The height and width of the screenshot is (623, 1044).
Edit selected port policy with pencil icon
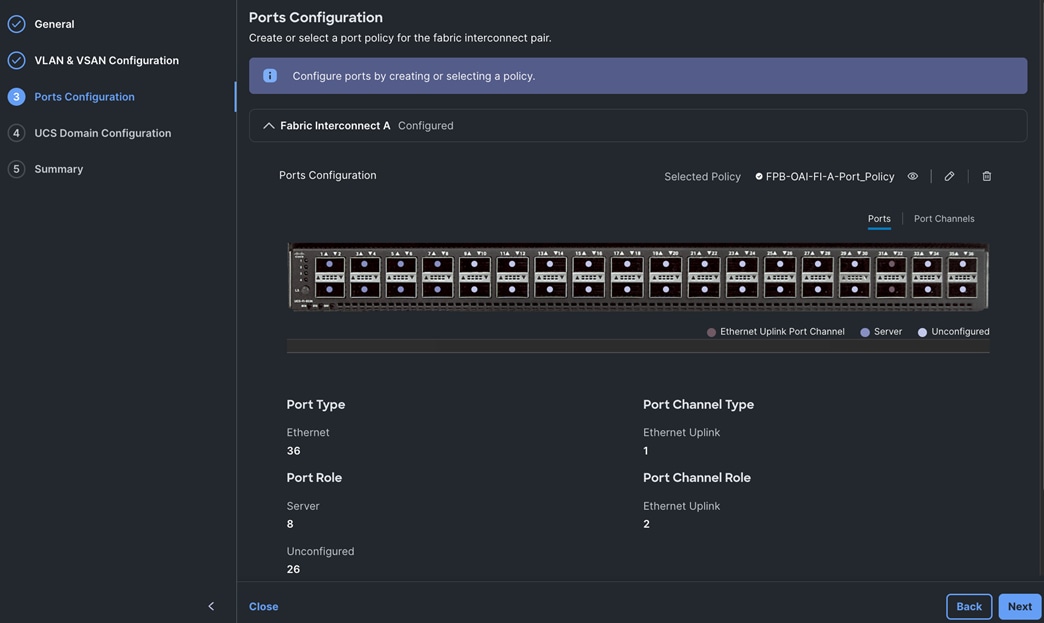click(949, 176)
